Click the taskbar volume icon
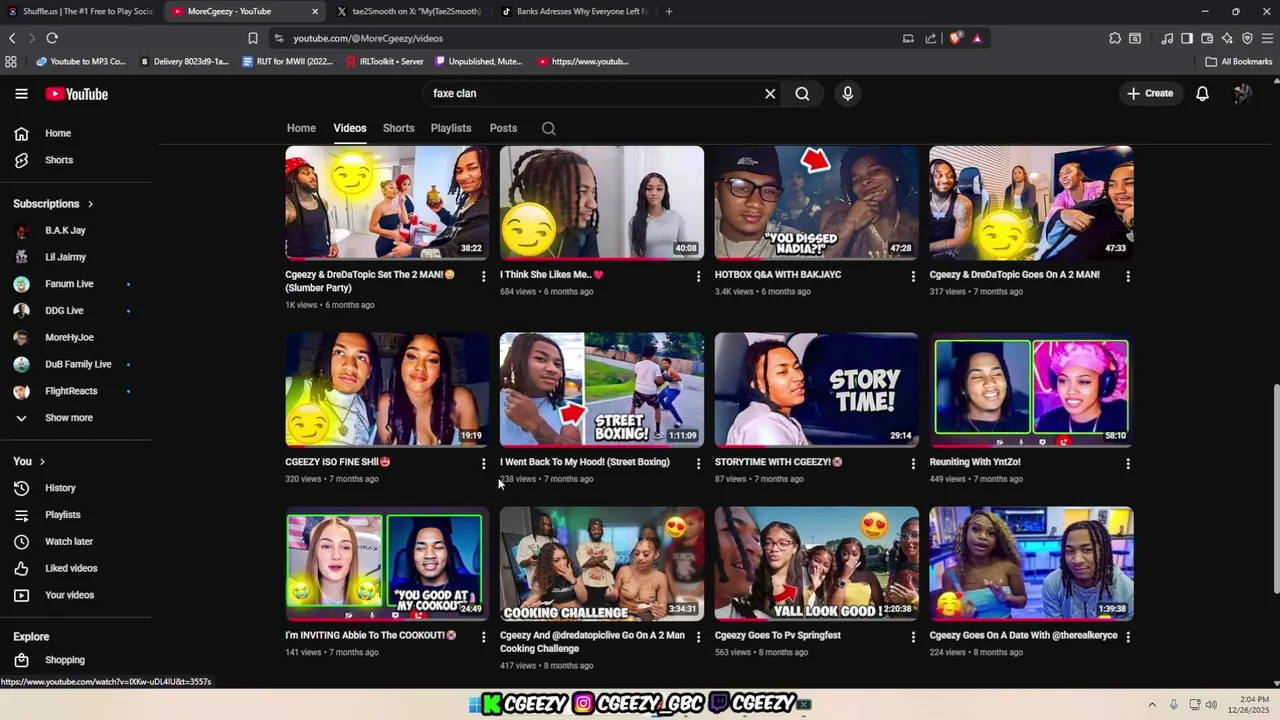Viewport: 1280px width, 720px height. pyautogui.click(x=1212, y=704)
